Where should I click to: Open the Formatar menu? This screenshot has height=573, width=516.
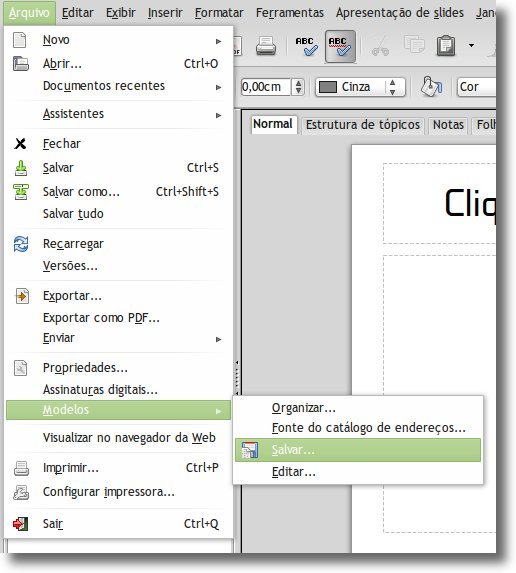[219, 13]
